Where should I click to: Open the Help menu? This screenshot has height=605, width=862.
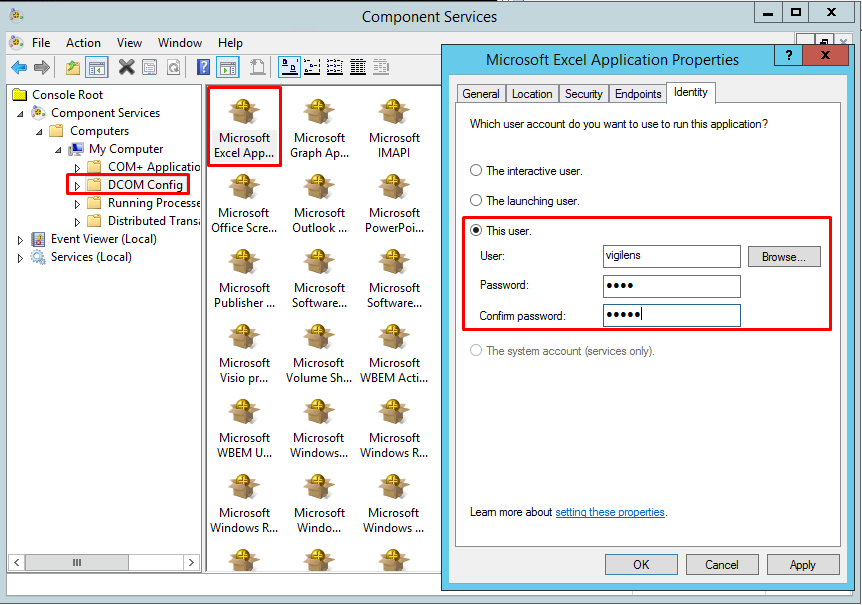pyautogui.click(x=230, y=43)
